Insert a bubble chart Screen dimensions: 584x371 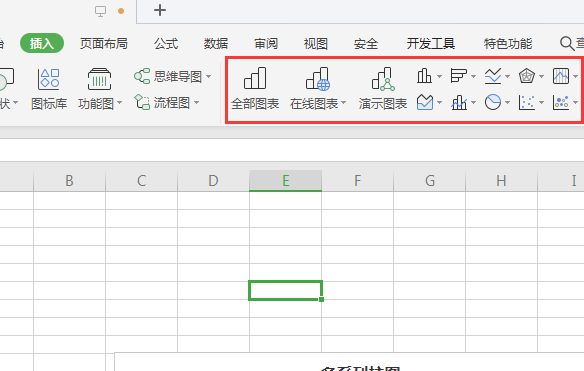561,102
